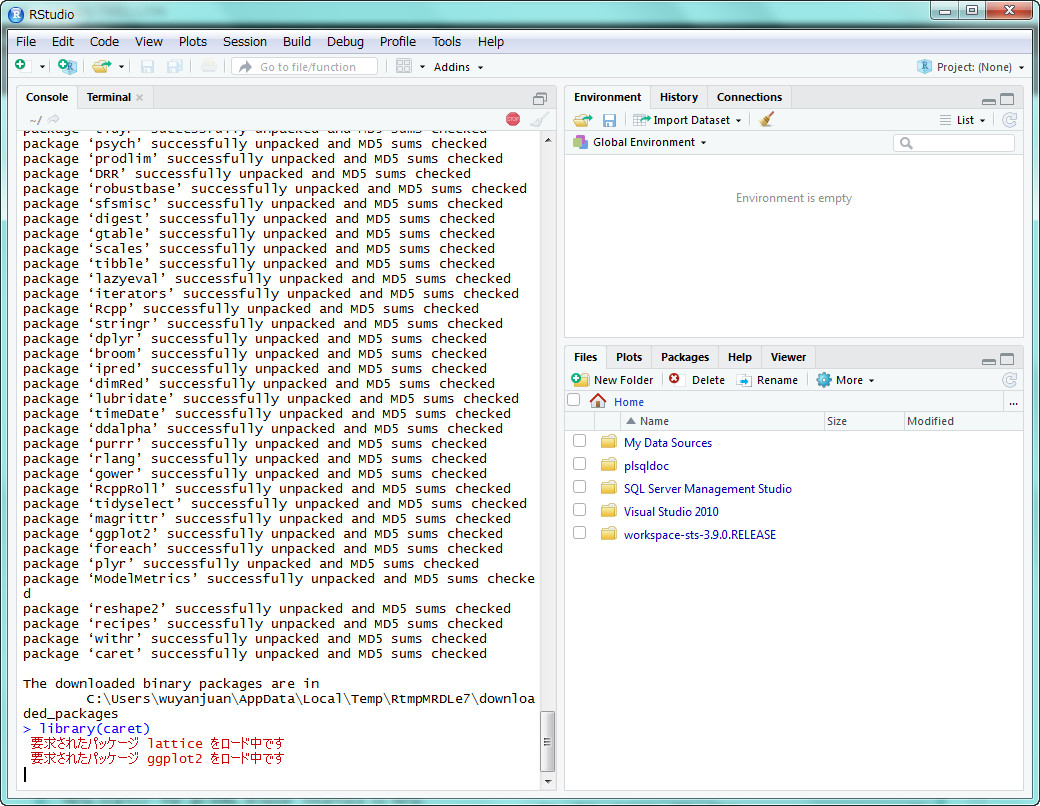
Task: Click the Clear console broom icon
Action: [x=539, y=119]
